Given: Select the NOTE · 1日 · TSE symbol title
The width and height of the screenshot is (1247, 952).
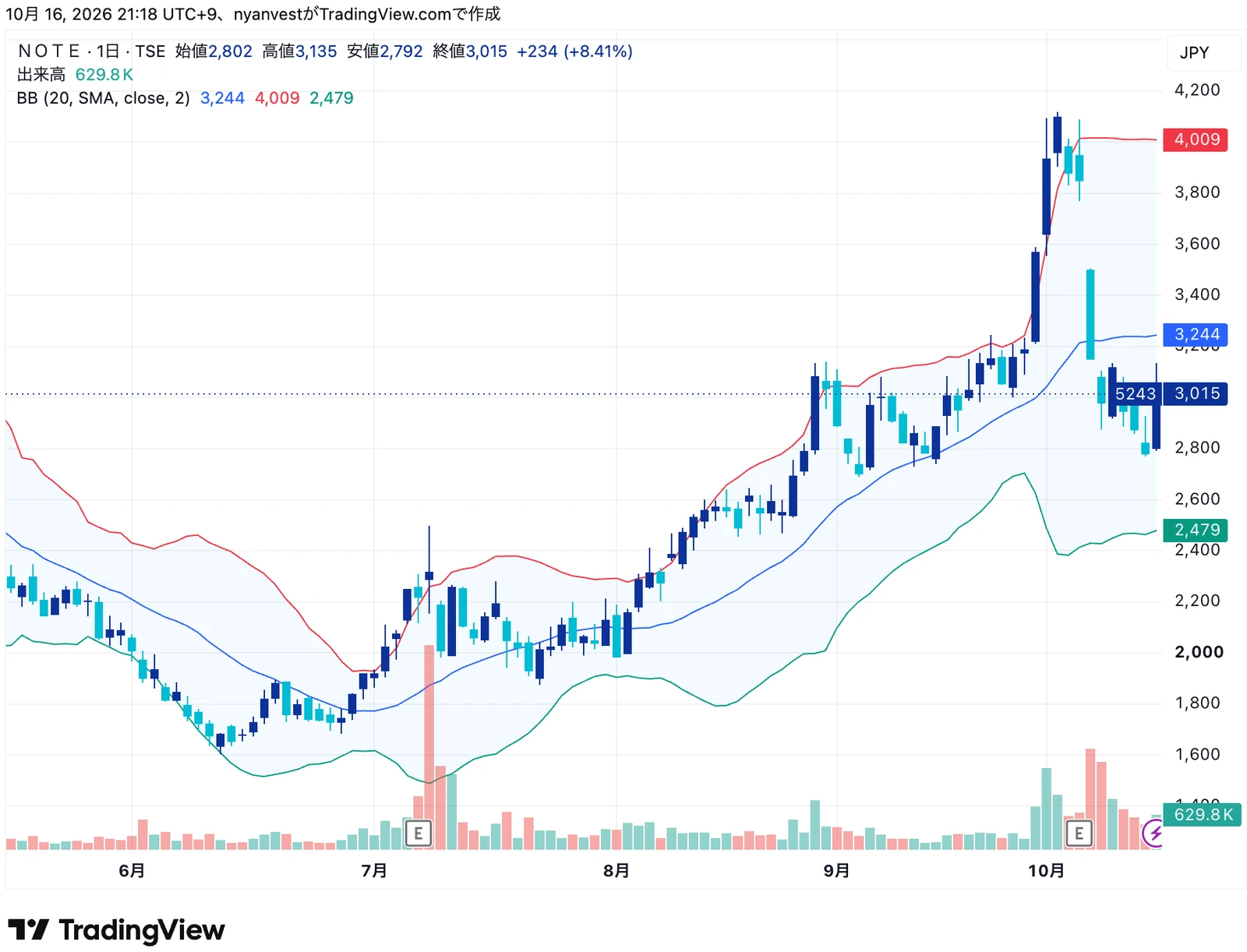Looking at the screenshot, I should (x=91, y=51).
